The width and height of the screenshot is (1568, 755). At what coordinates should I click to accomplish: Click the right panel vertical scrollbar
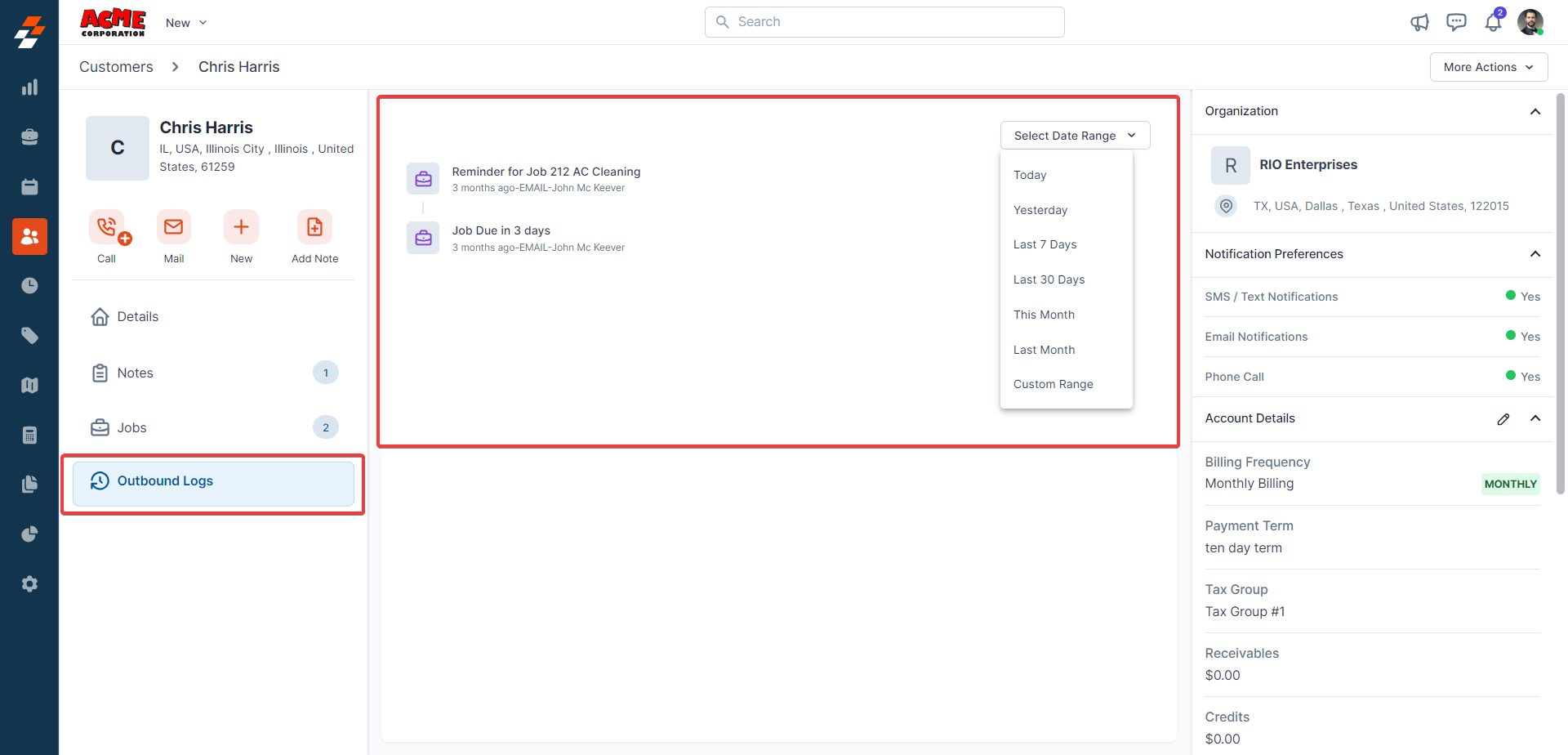(x=1561, y=294)
